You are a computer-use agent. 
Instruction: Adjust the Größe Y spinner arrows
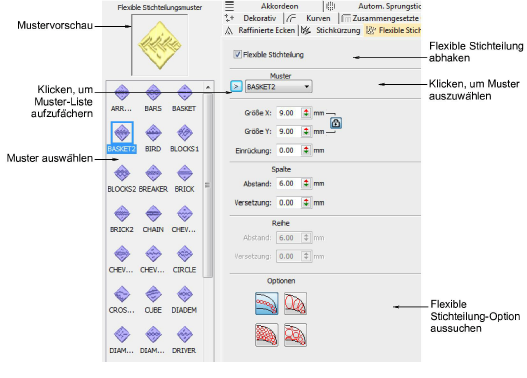point(306,131)
